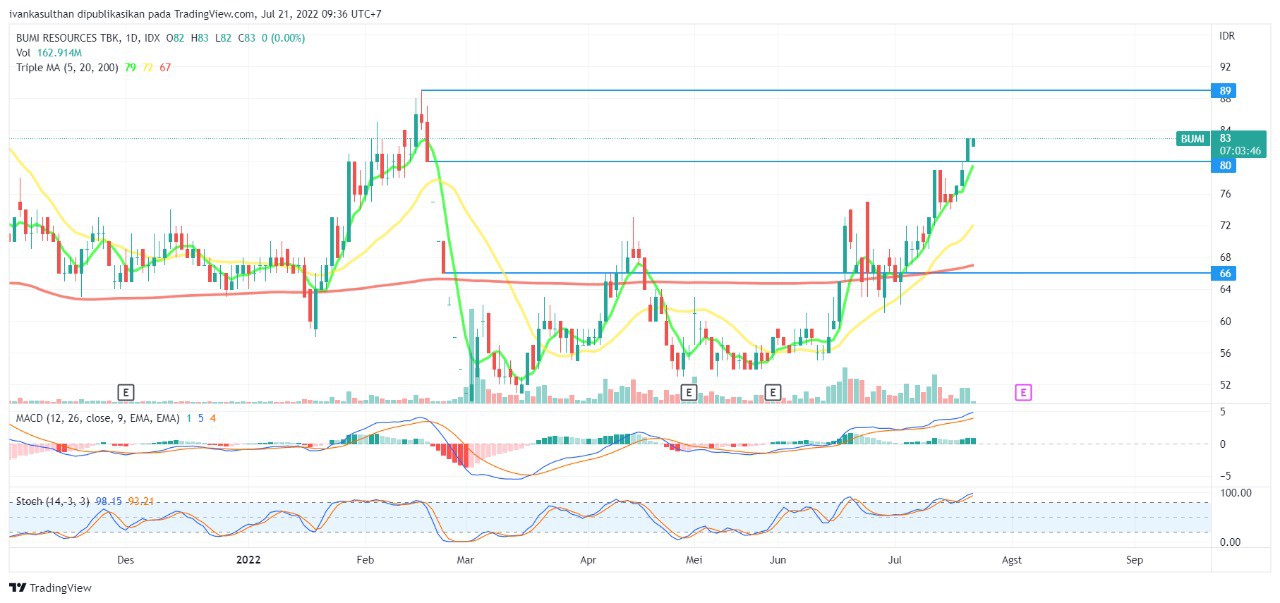
Task: Click the red 67 Triple MA value
Action: tap(165, 67)
